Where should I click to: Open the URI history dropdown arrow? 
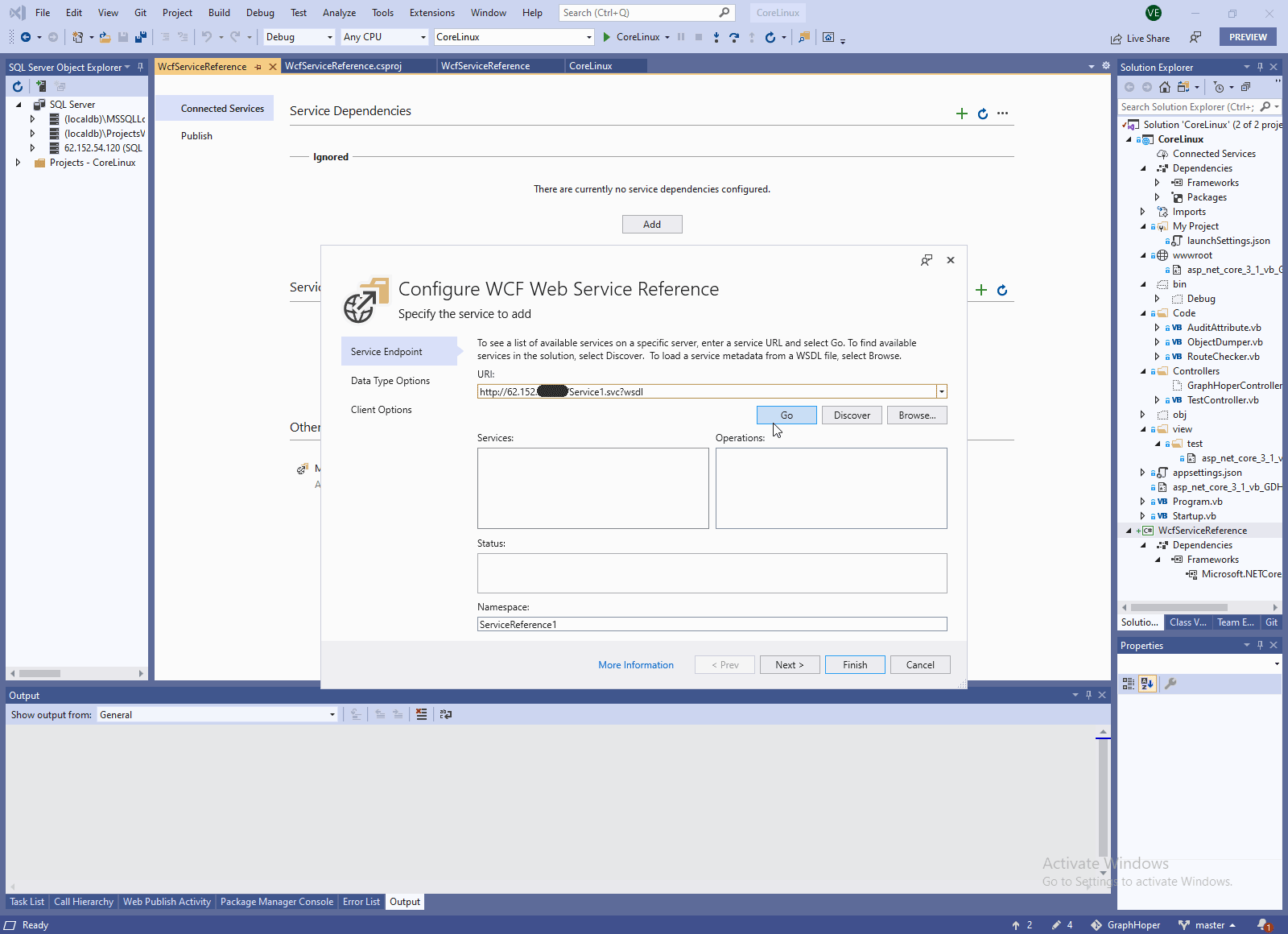click(941, 392)
